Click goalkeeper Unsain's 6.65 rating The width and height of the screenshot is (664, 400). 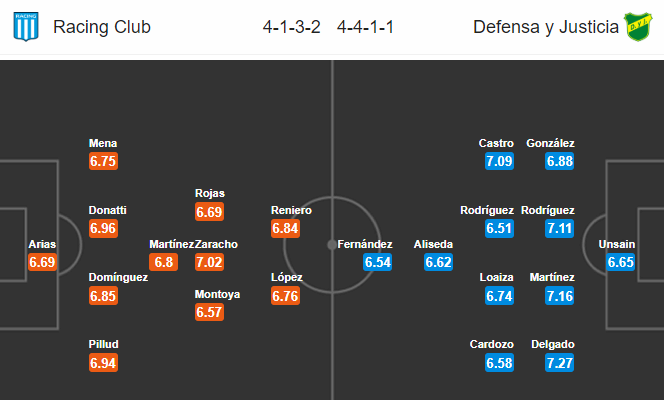tap(620, 262)
